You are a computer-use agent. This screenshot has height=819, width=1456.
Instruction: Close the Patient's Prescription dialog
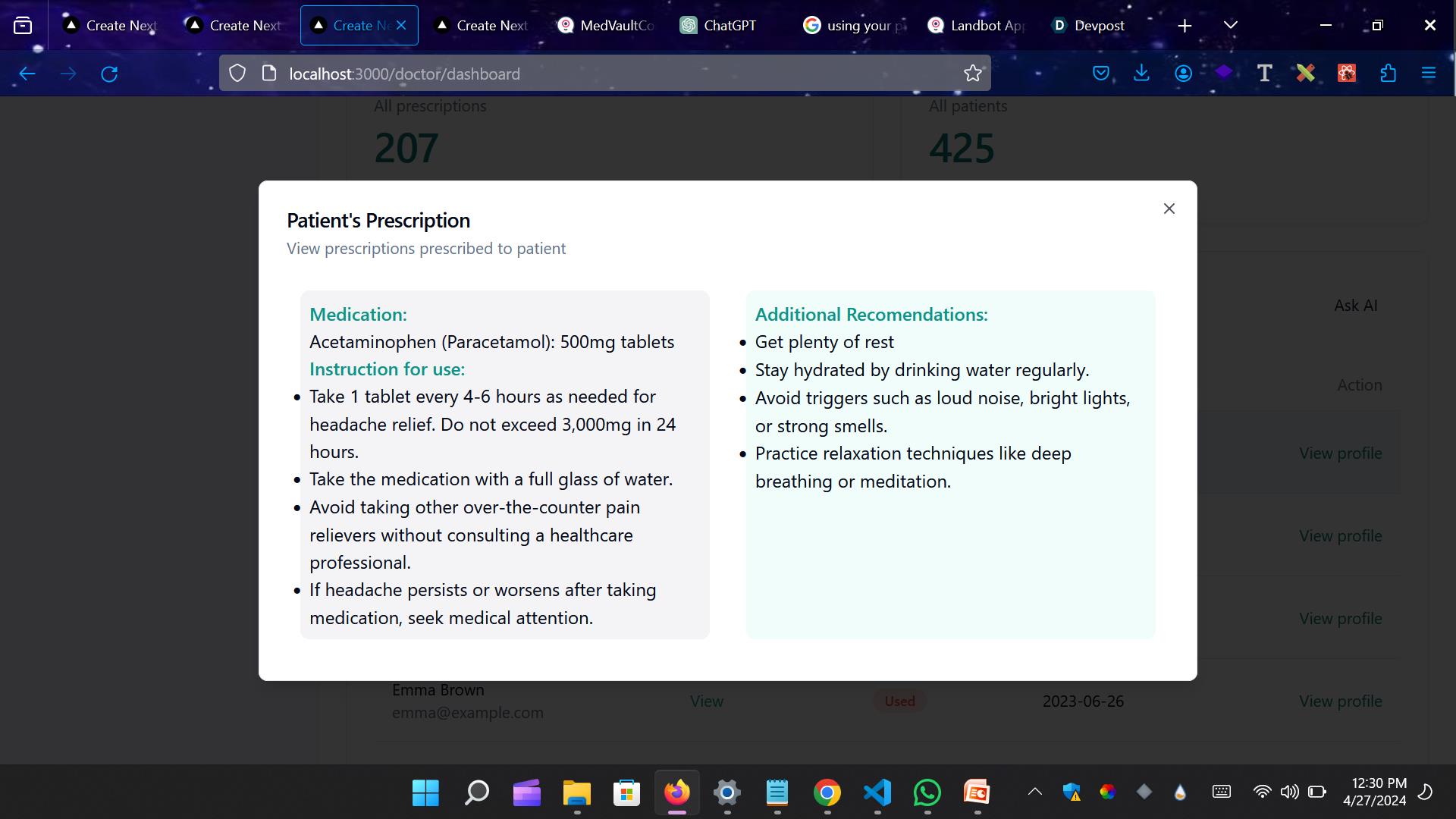pyautogui.click(x=1169, y=209)
